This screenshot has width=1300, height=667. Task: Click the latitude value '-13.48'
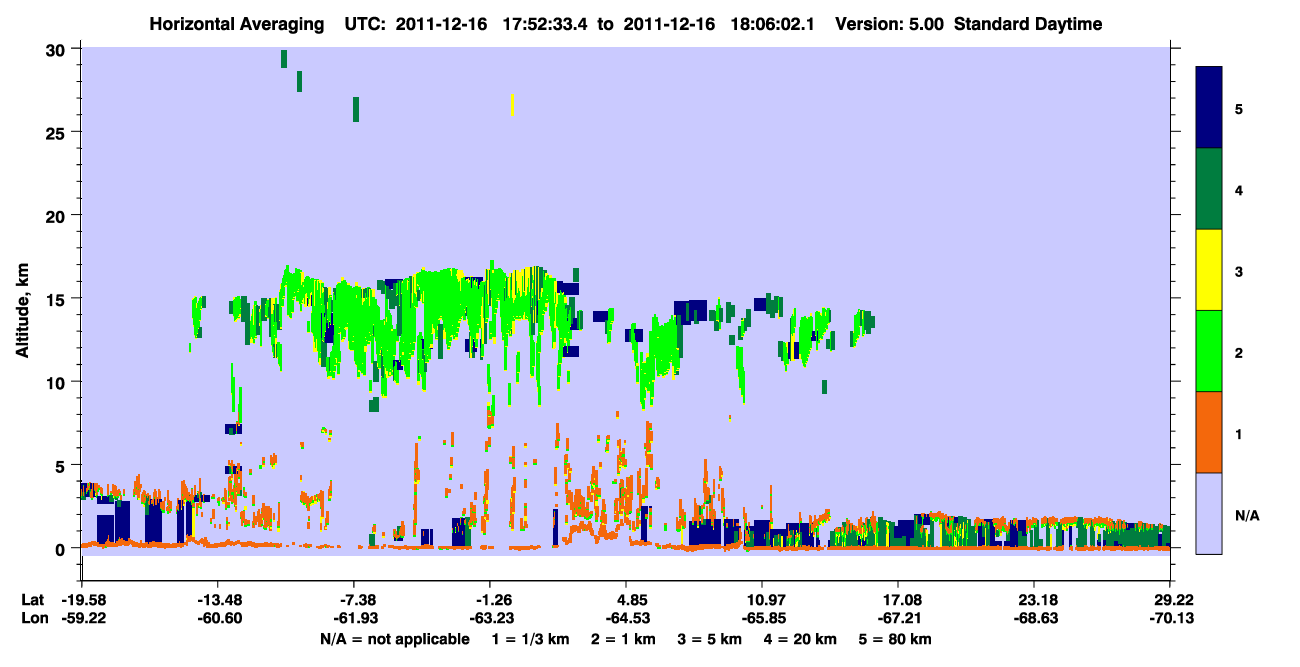pyautogui.click(x=218, y=600)
